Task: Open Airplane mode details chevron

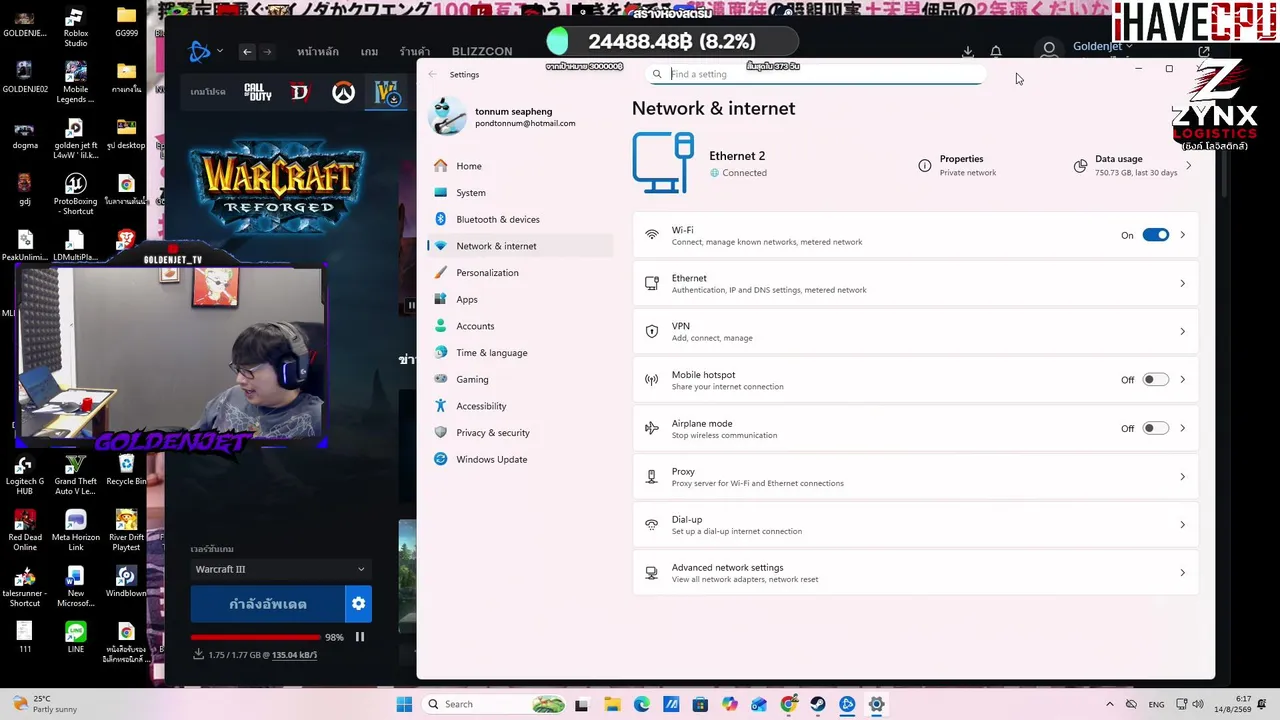Action: [x=1182, y=428]
